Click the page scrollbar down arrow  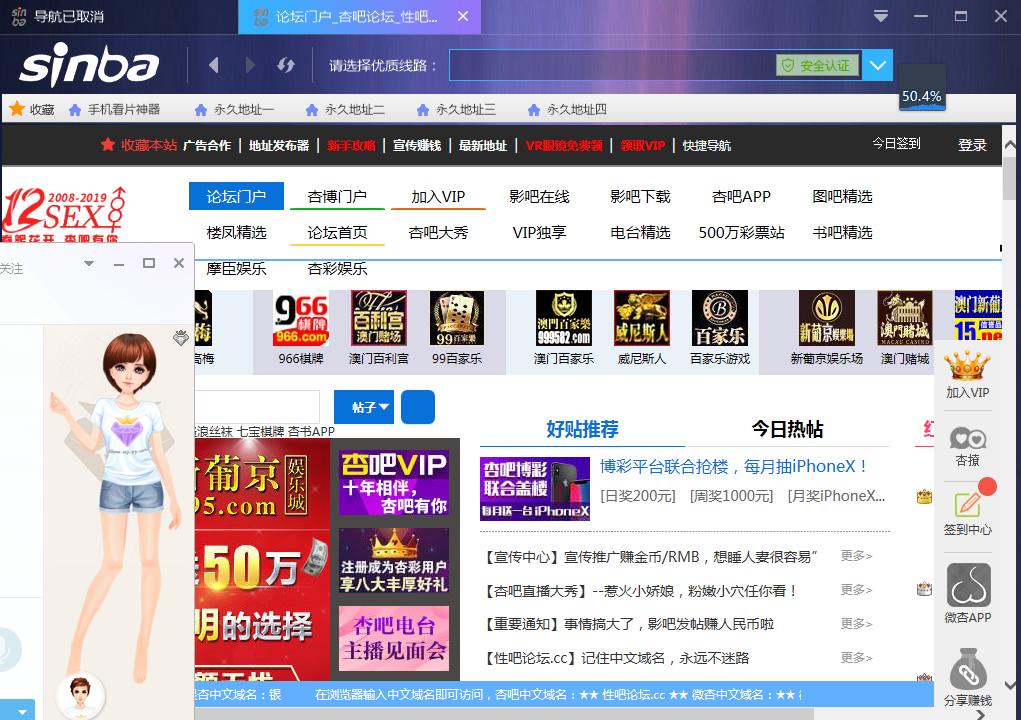(1010, 685)
